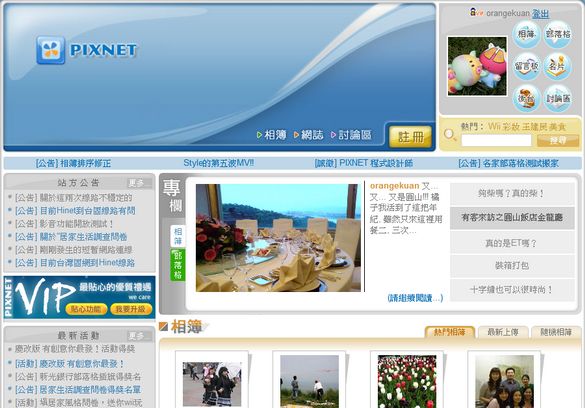Viewport: 585px width, 408px height.
Task: Click the hot keyword 美食
Action: [x=557, y=127]
